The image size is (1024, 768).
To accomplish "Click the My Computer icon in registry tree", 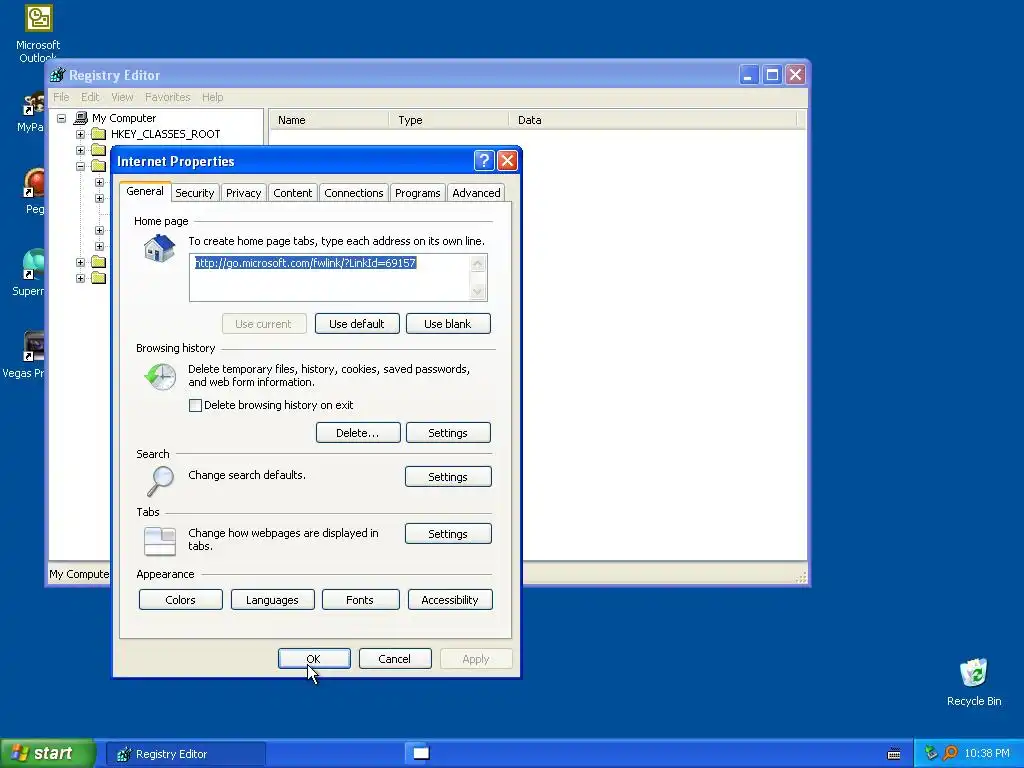I will point(80,118).
